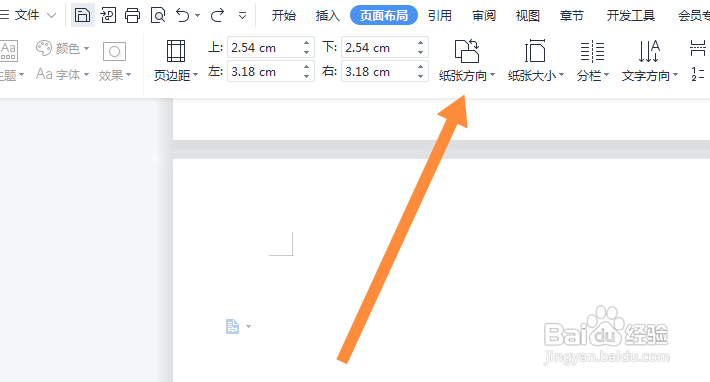
Task: Expand the 文字方向 dropdown label
Action: click(650, 75)
